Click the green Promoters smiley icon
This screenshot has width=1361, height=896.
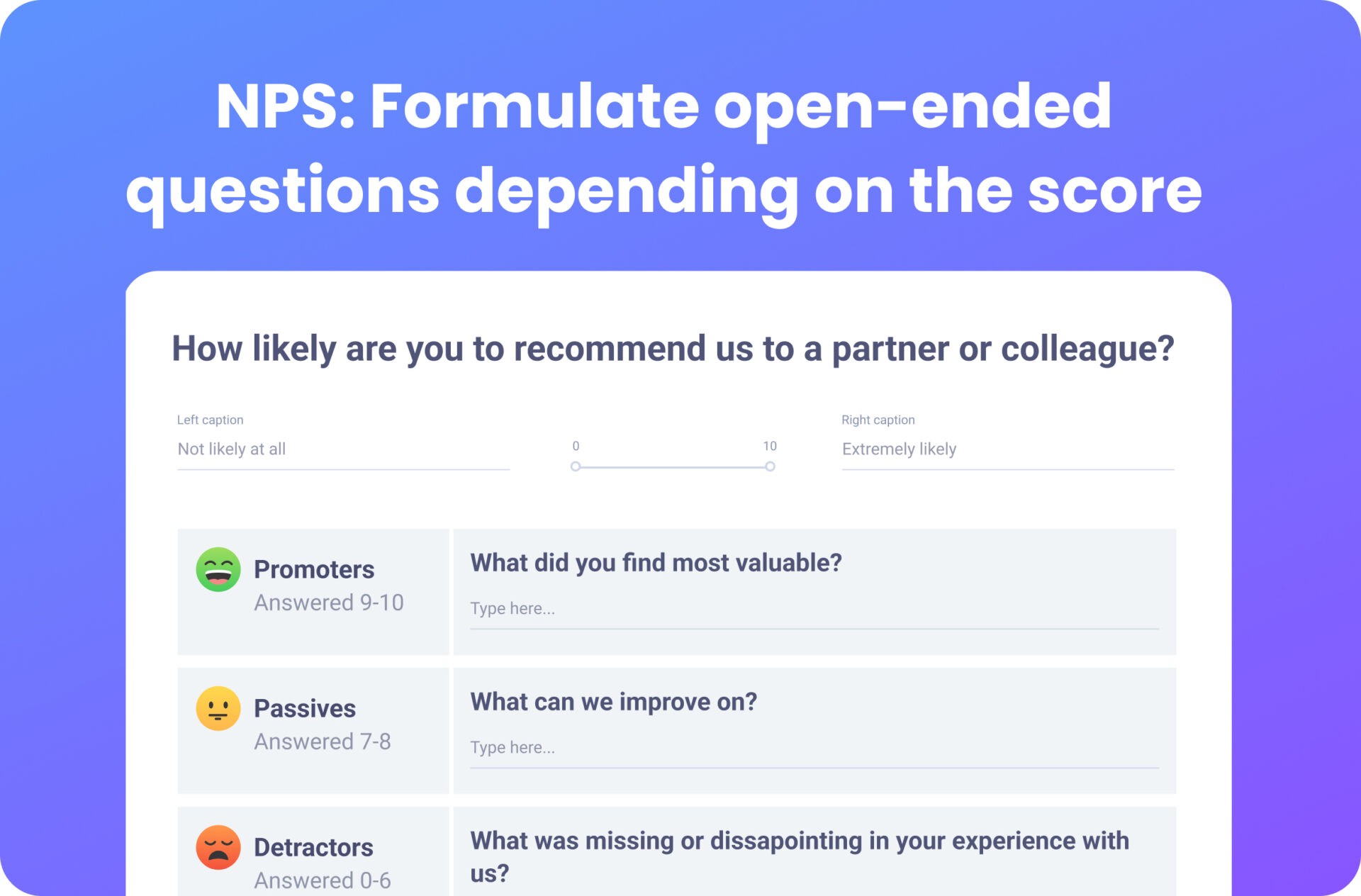(x=218, y=569)
